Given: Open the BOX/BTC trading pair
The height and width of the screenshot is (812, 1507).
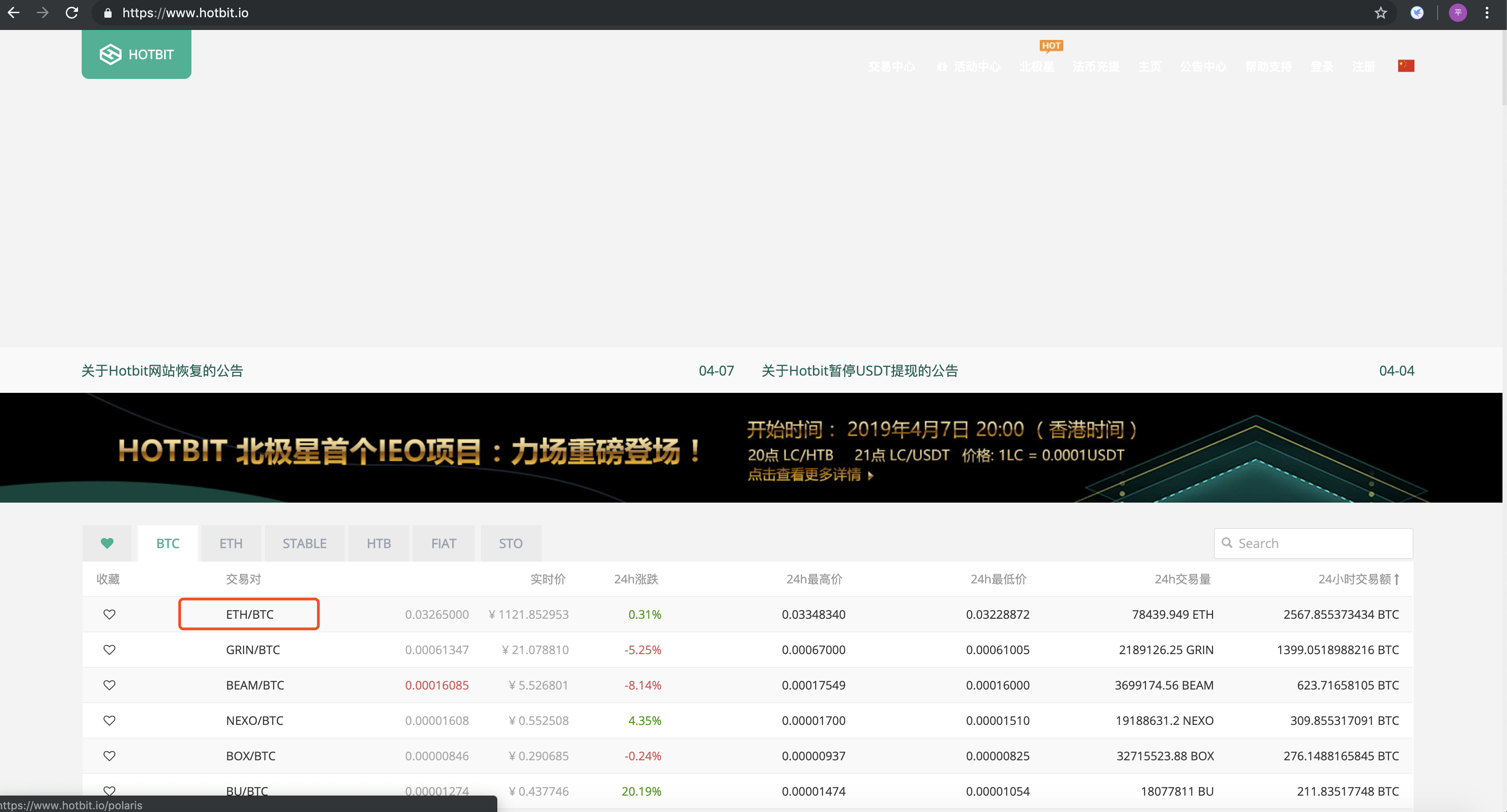Looking at the screenshot, I should coord(250,756).
